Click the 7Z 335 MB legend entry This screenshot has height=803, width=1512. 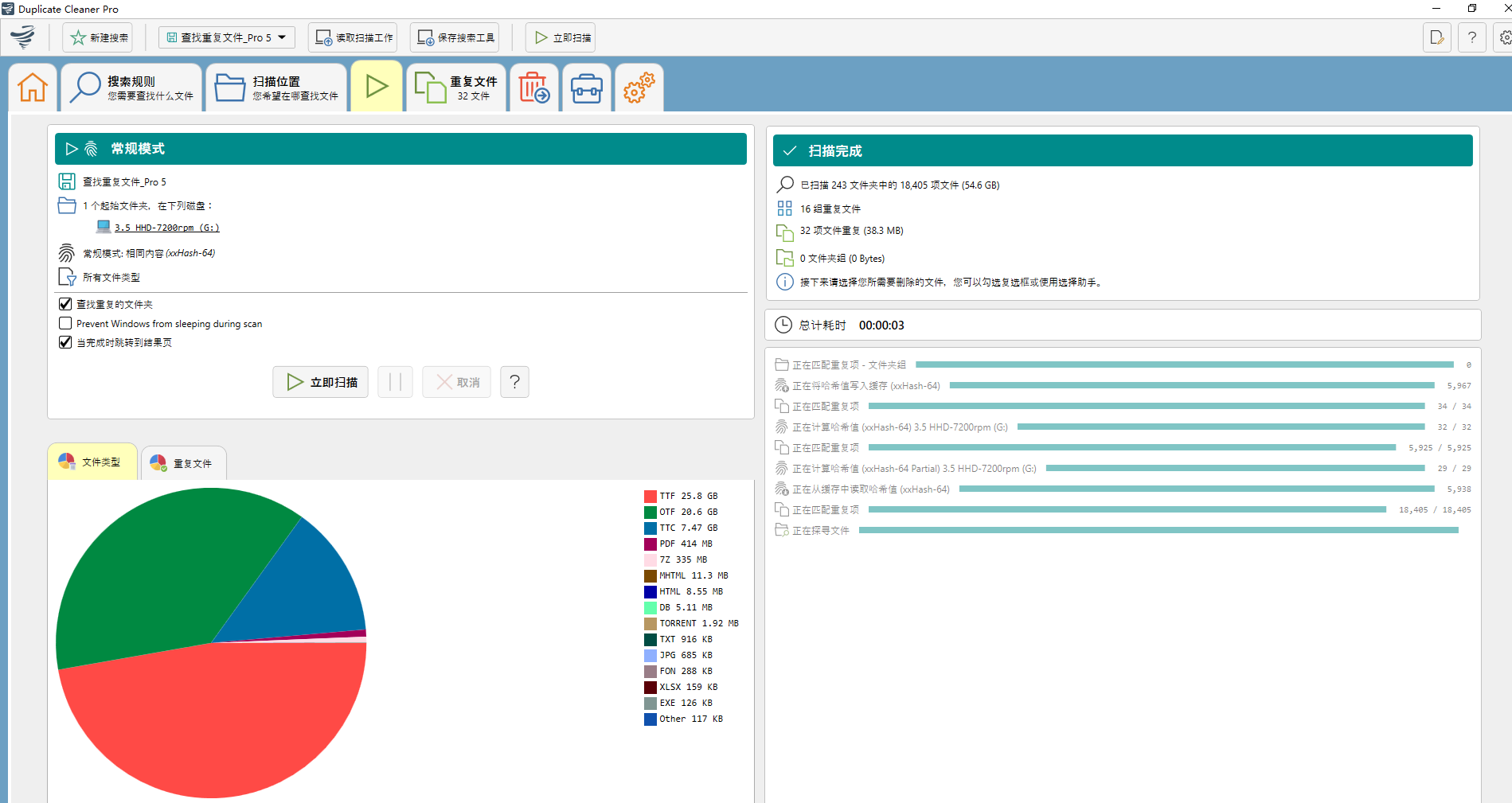pos(676,559)
